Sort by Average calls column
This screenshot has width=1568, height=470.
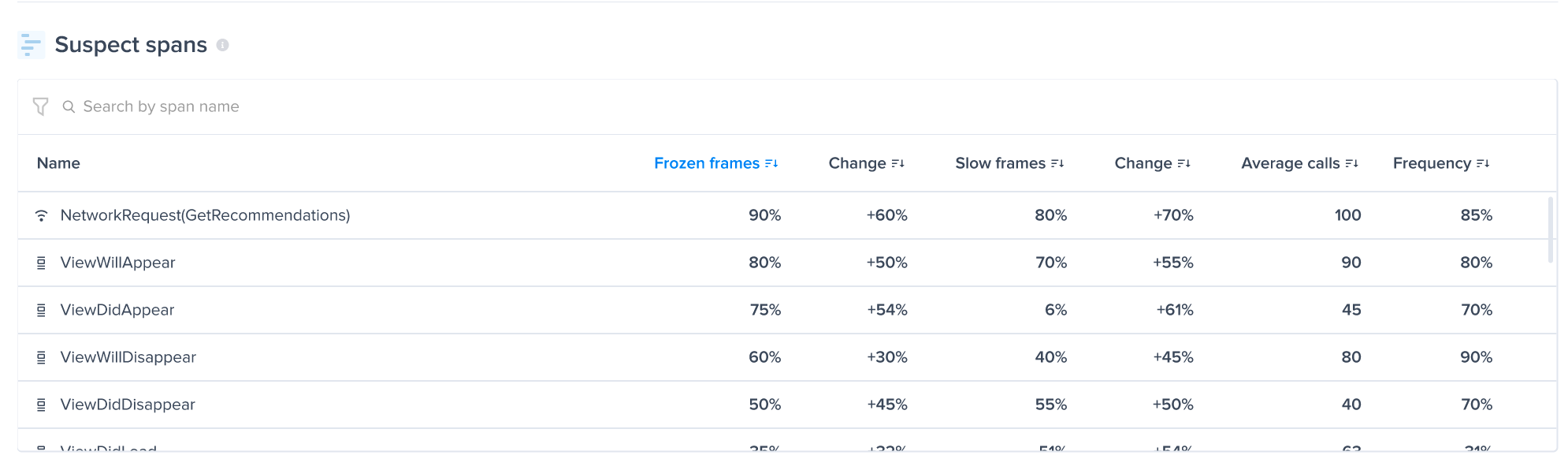coord(1300,163)
